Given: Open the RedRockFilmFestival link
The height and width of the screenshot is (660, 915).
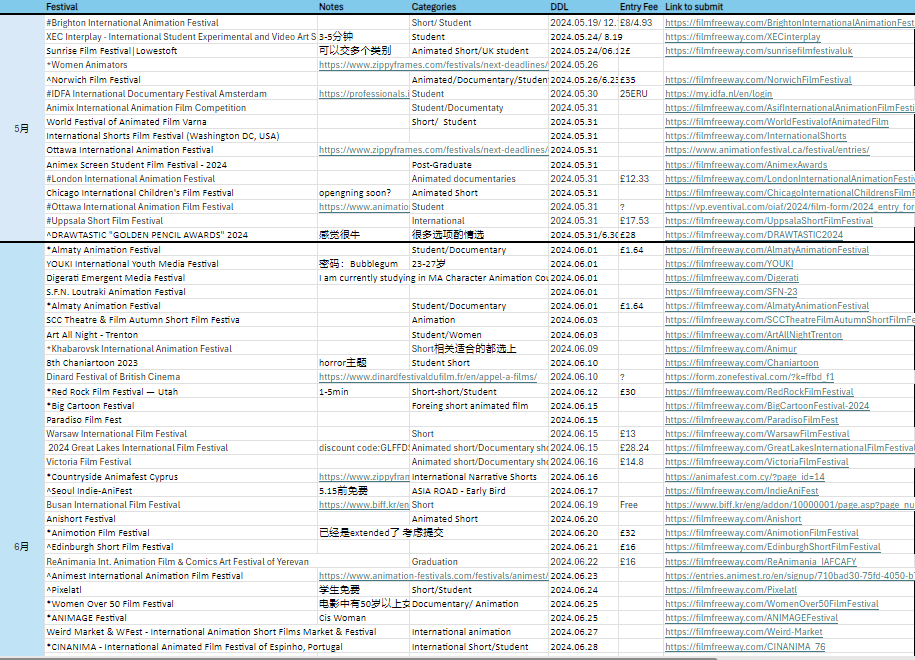Looking at the screenshot, I should [759, 392].
